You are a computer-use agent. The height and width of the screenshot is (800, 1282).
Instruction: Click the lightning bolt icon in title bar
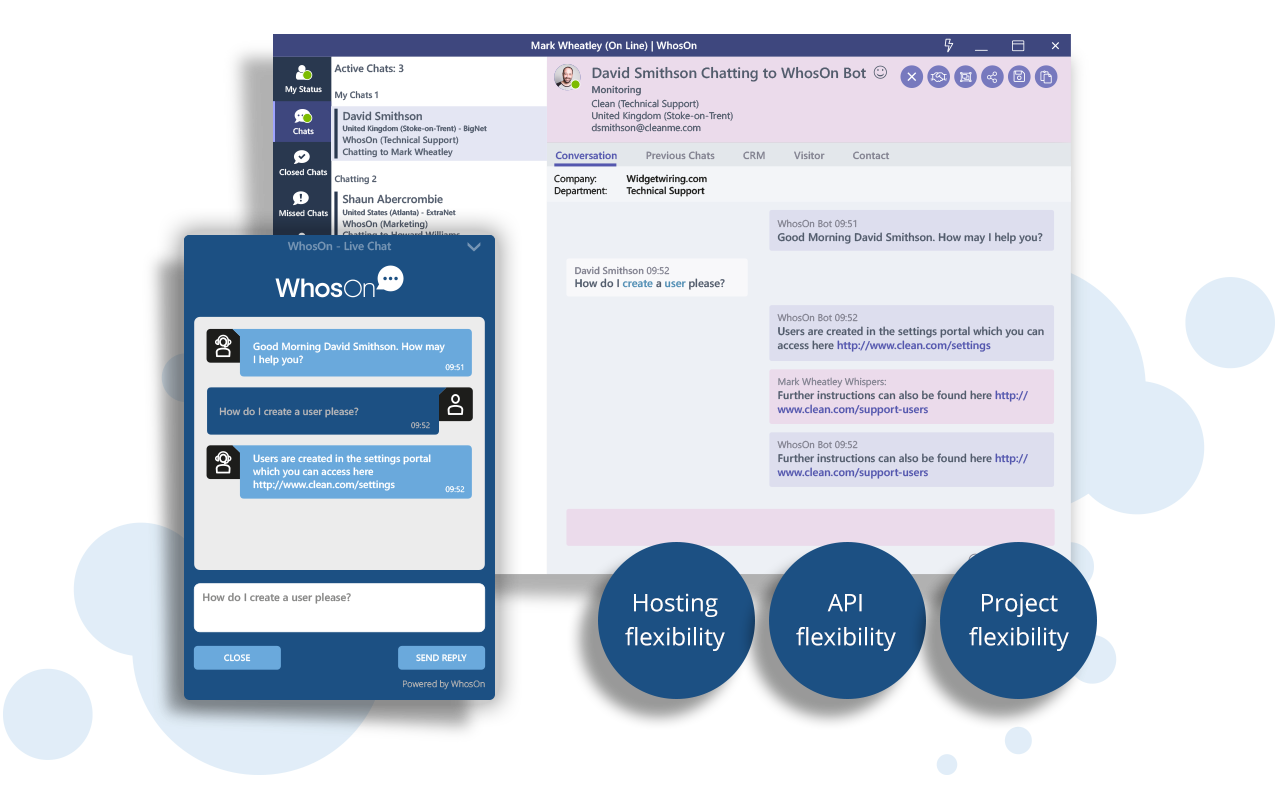pos(949,46)
